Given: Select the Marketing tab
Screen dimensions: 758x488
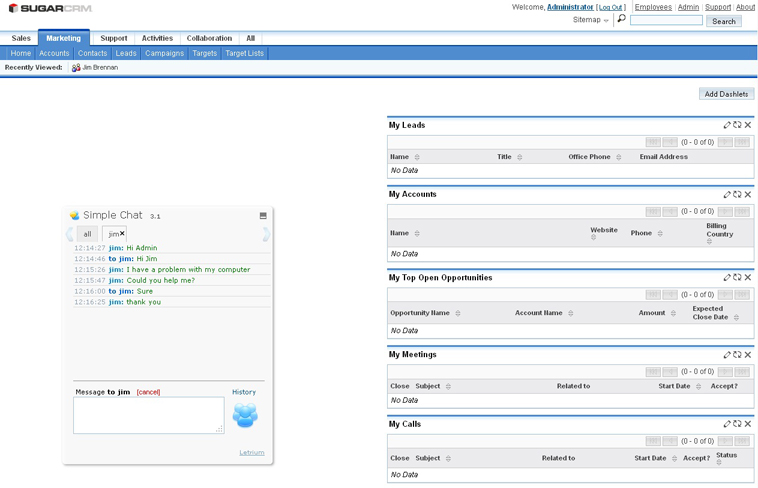Looking at the screenshot, I should point(64,38).
